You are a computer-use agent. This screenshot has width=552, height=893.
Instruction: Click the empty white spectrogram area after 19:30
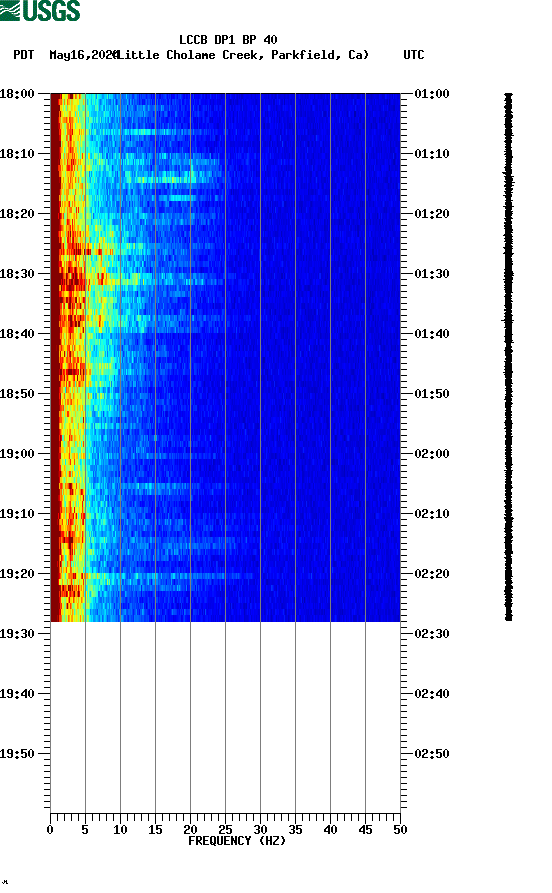pyautogui.click(x=225, y=716)
